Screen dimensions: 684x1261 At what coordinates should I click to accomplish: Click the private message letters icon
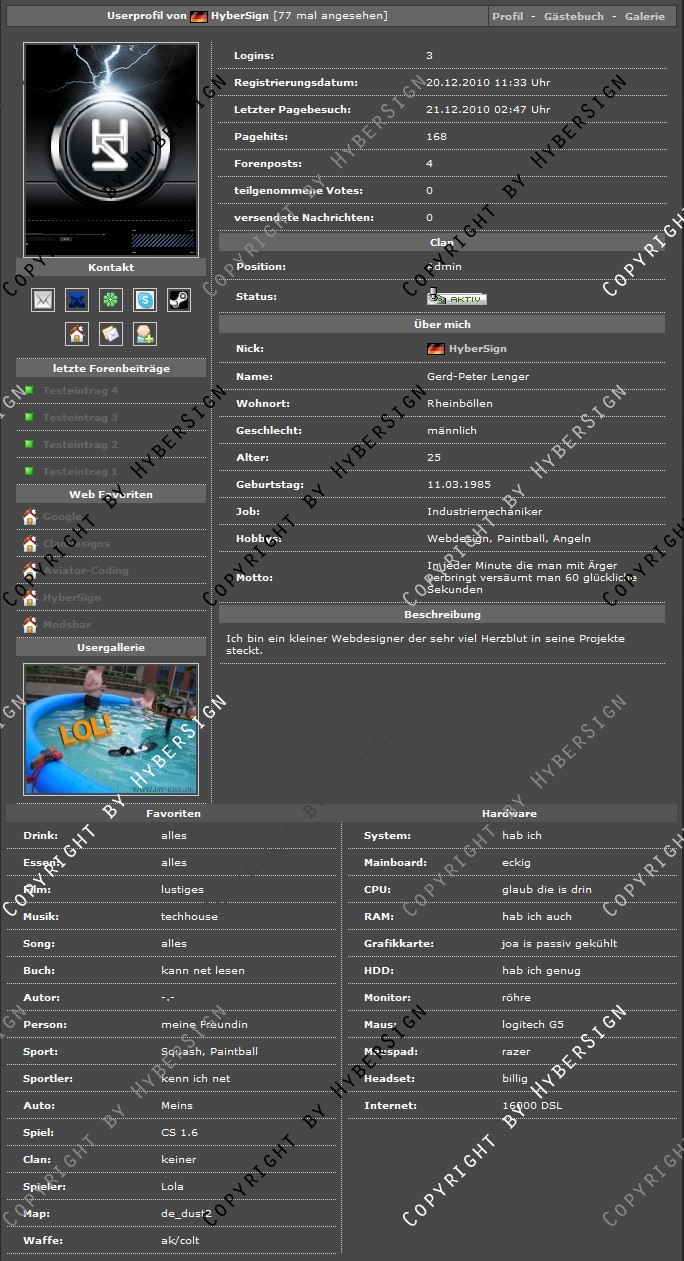[x=111, y=334]
